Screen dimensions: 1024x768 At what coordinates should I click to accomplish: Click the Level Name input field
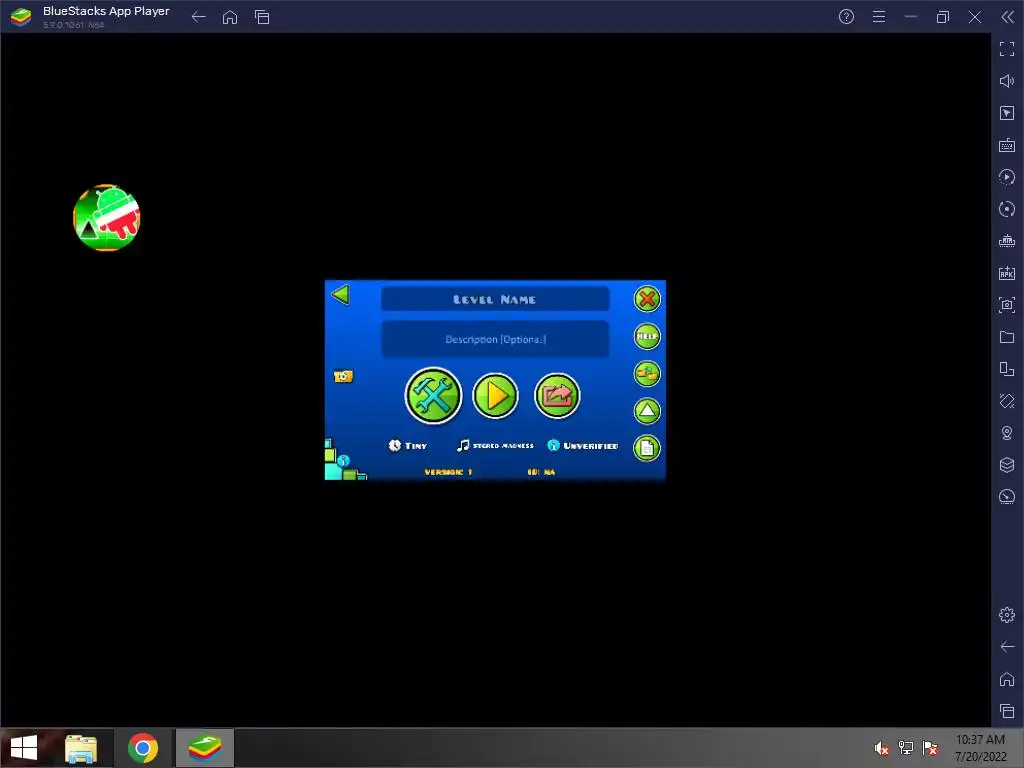point(495,299)
